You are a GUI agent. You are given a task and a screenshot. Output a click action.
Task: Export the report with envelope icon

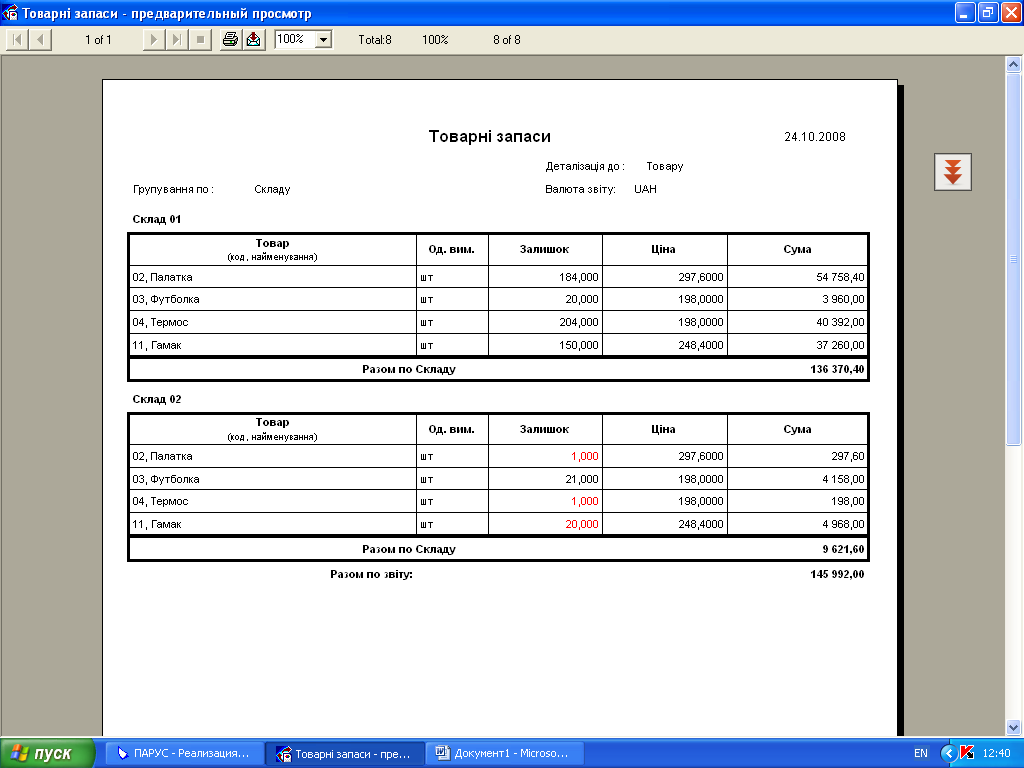point(253,40)
